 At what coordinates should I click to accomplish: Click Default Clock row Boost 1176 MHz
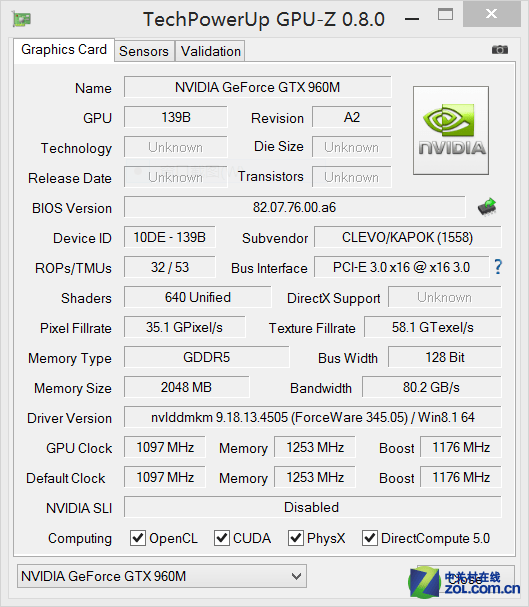[461, 477]
